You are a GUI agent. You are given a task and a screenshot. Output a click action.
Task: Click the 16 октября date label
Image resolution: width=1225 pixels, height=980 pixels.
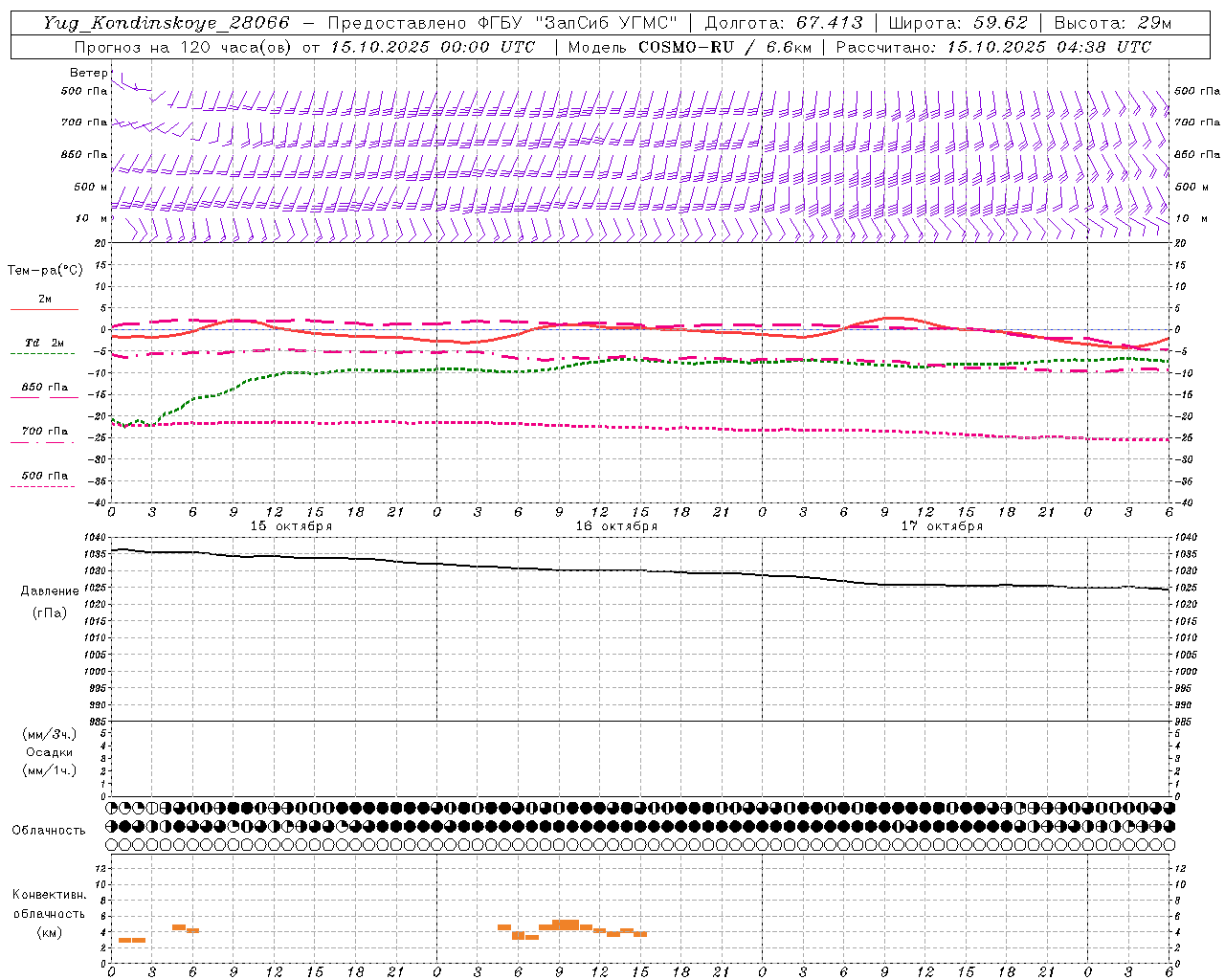[616, 526]
